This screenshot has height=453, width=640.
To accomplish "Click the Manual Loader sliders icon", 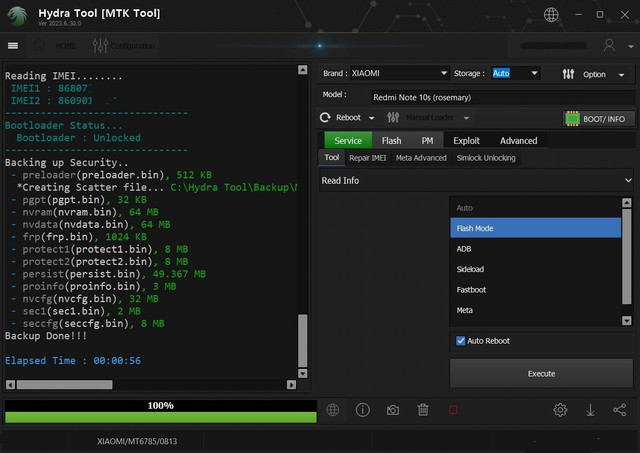I will pyautogui.click(x=393, y=118).
